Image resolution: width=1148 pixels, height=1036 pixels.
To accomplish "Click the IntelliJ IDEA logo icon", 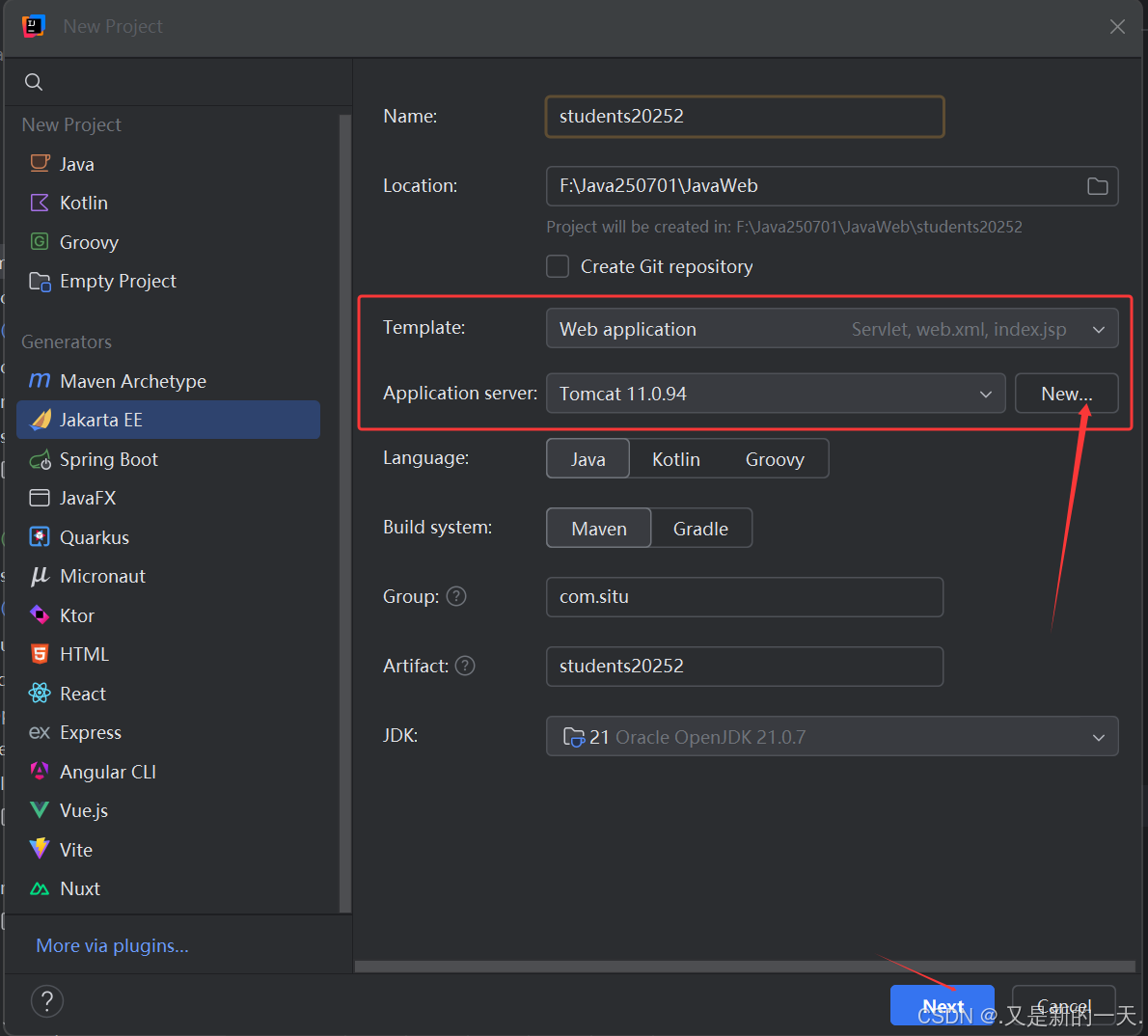I will point(34,26).
